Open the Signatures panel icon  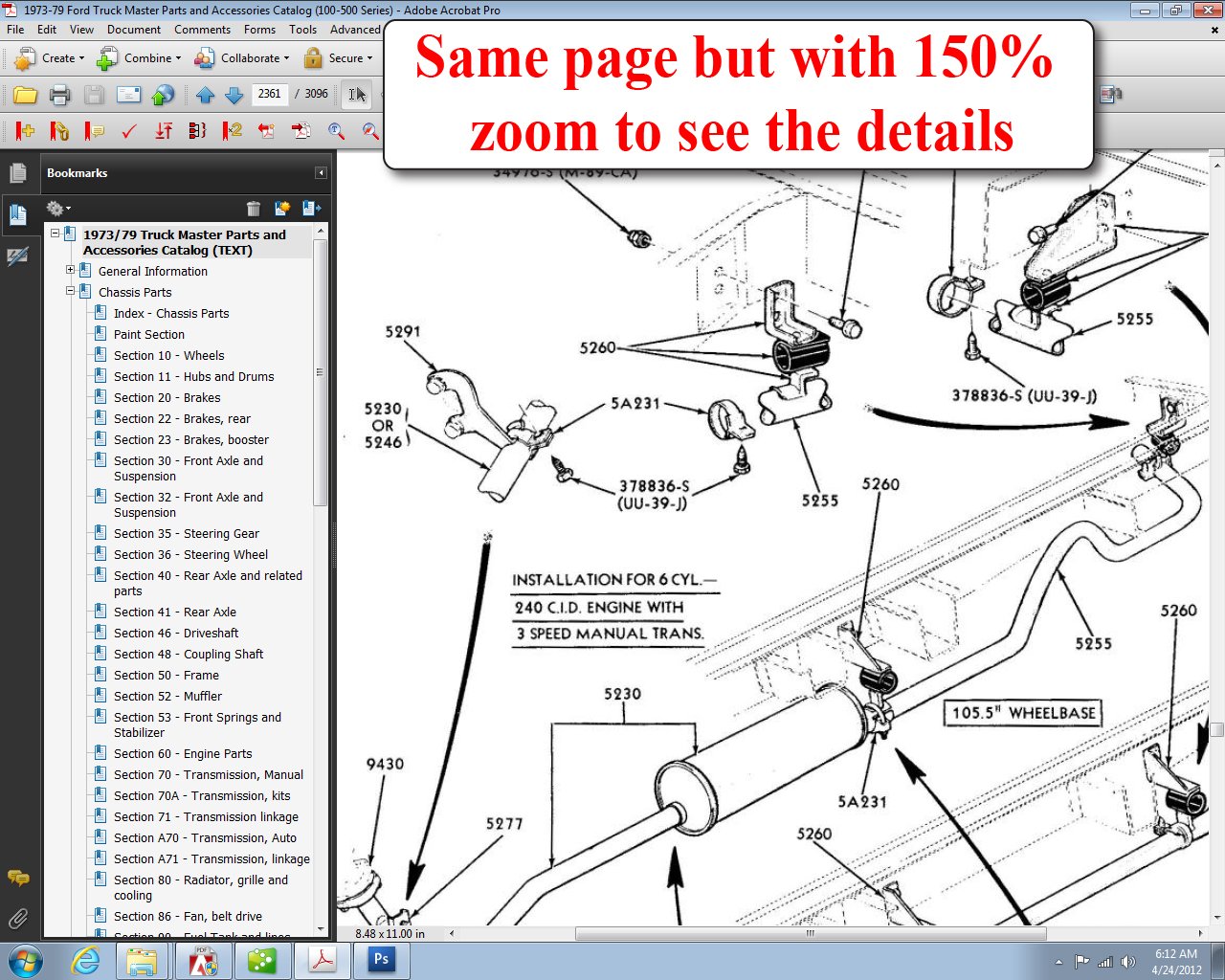[x=17, y=256]
